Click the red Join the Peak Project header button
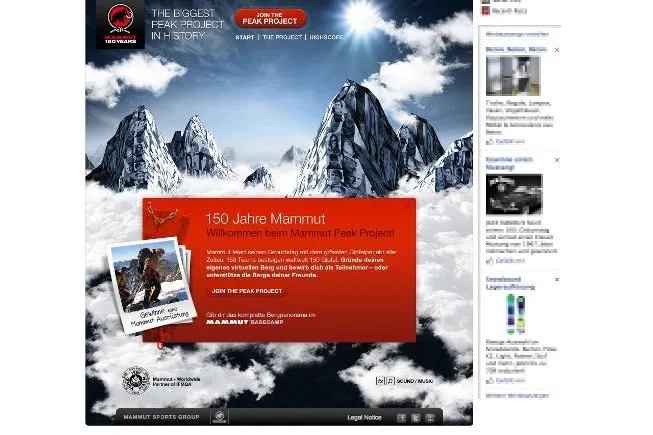 270,19
